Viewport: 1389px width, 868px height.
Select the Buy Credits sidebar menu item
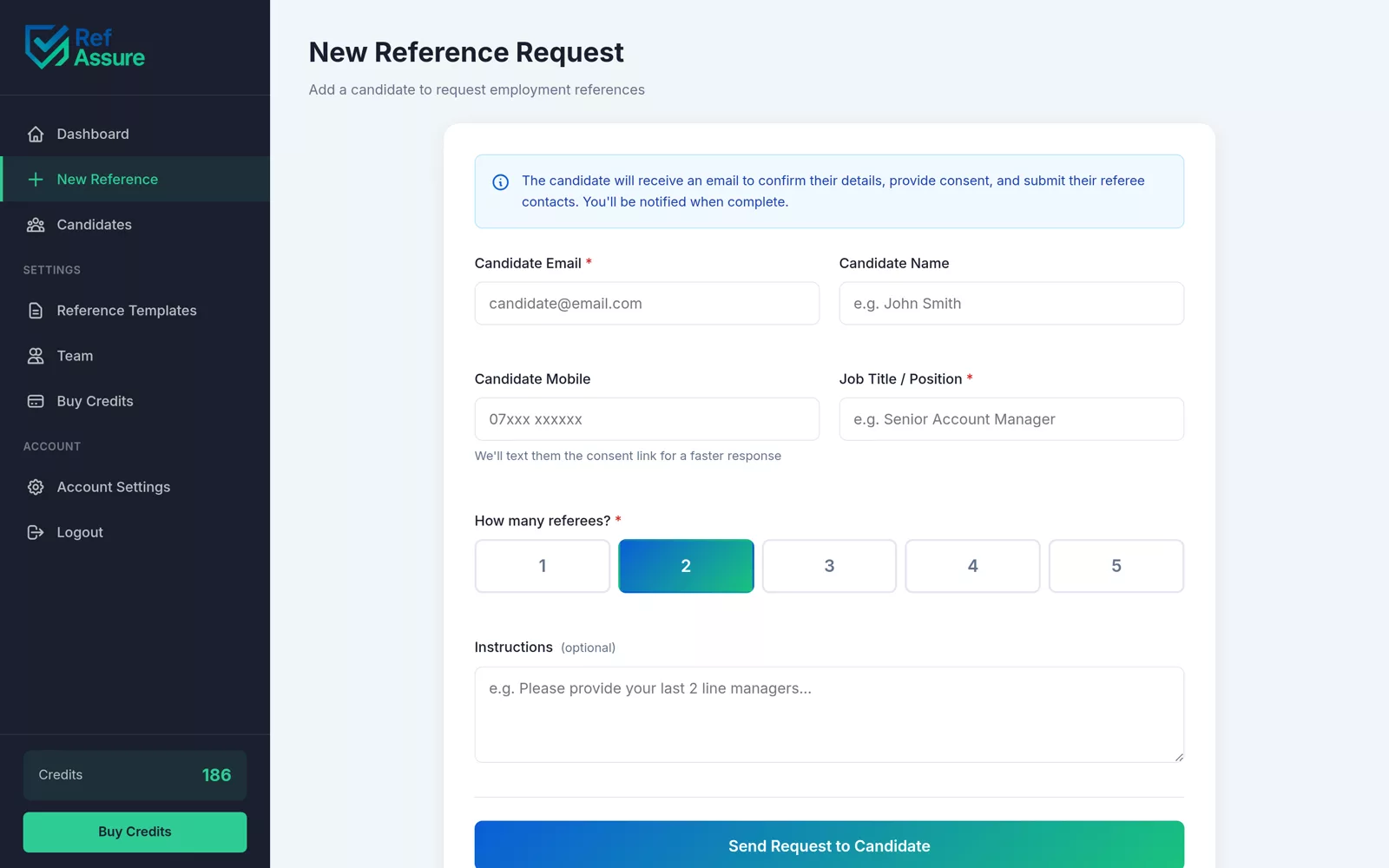point(135,401)
